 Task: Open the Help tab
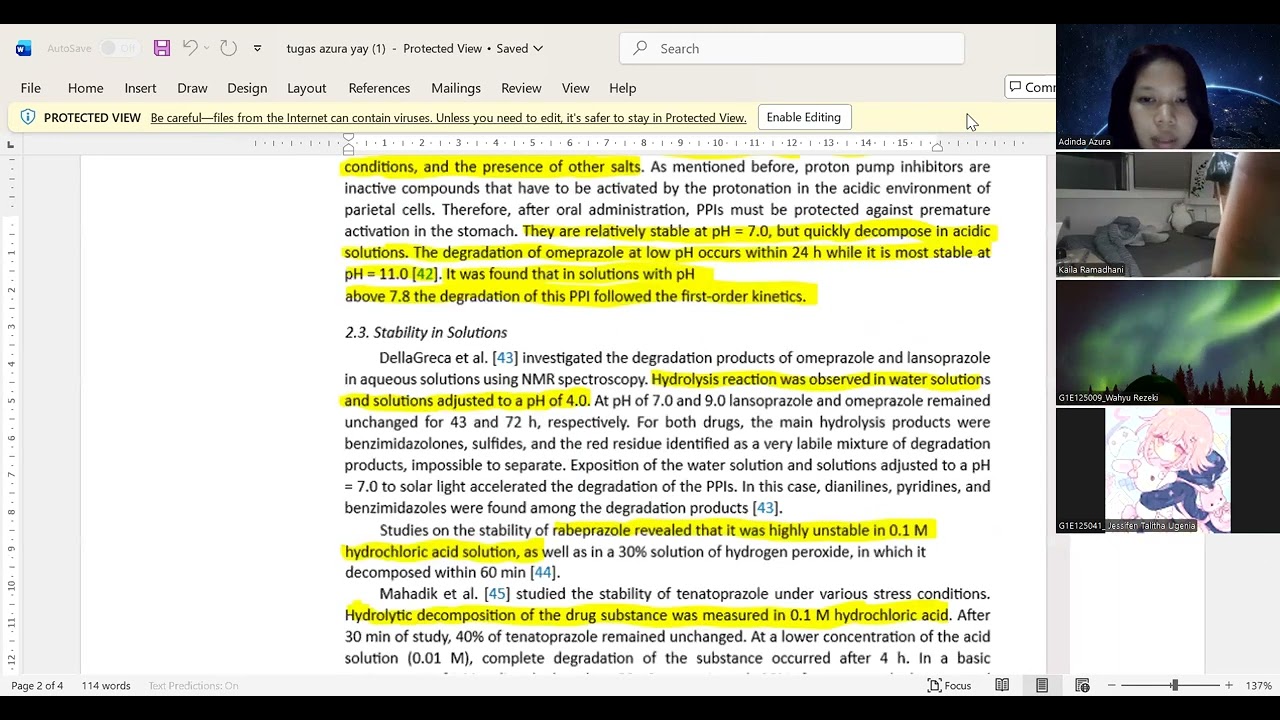(x=623, y=88)
